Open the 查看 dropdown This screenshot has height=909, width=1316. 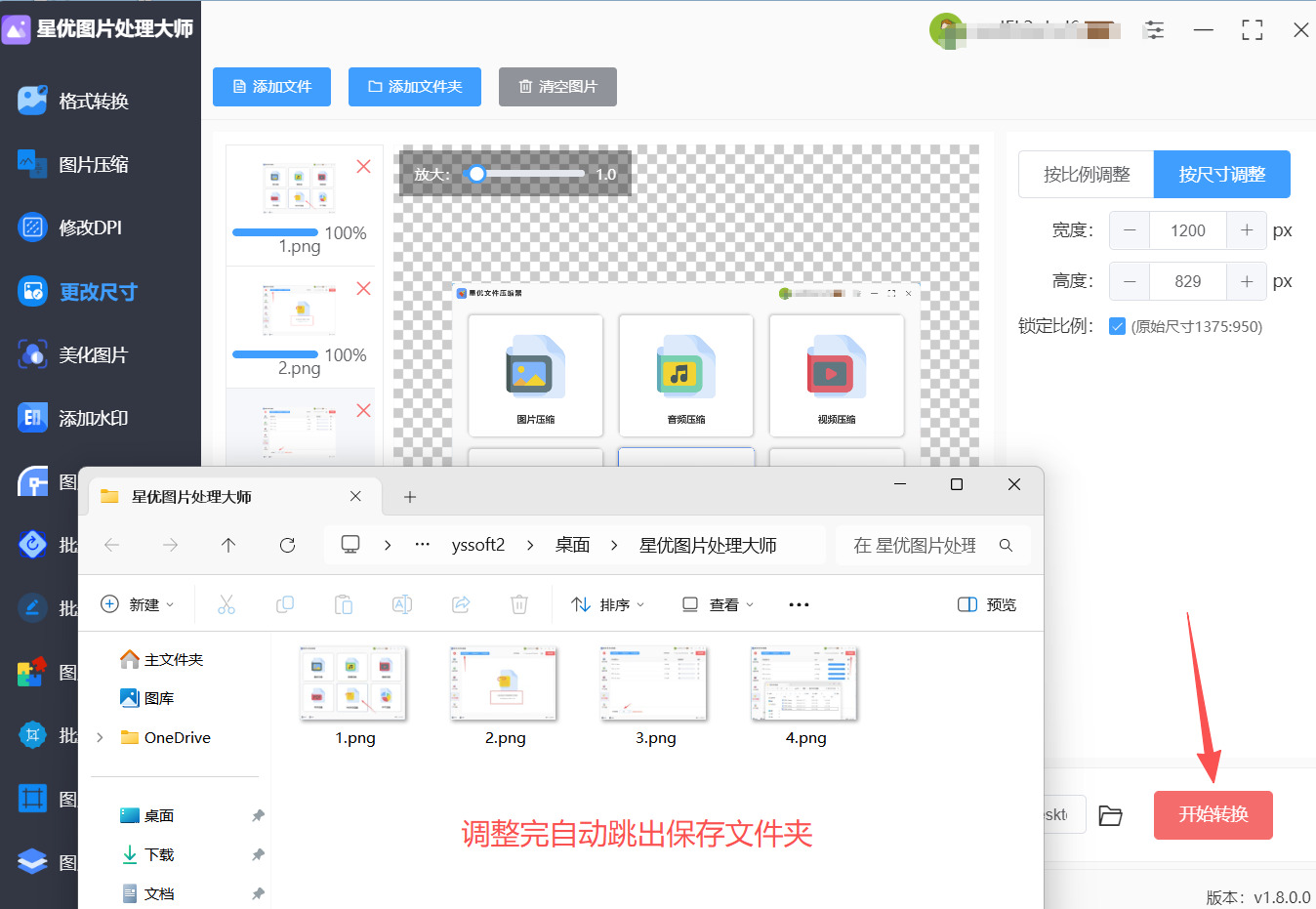tap(718, 604)
